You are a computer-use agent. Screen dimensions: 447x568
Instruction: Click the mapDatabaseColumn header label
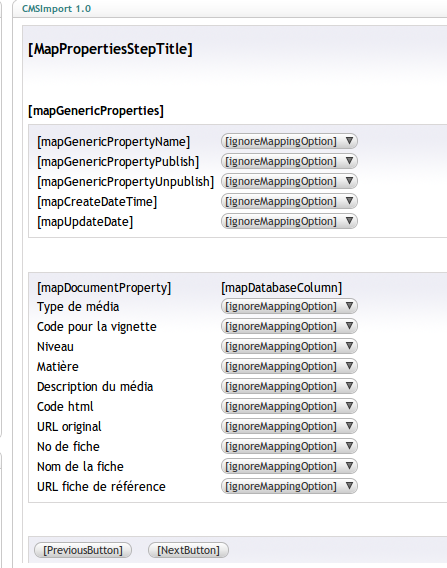pyautogui.click(x=281, y=288)
